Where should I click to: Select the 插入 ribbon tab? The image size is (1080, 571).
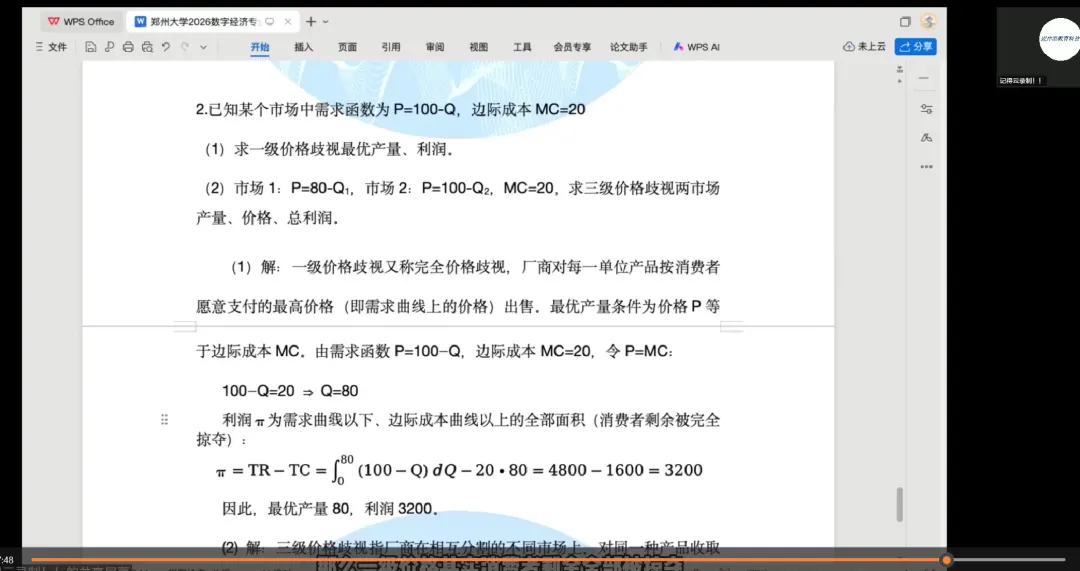(304, 47)
